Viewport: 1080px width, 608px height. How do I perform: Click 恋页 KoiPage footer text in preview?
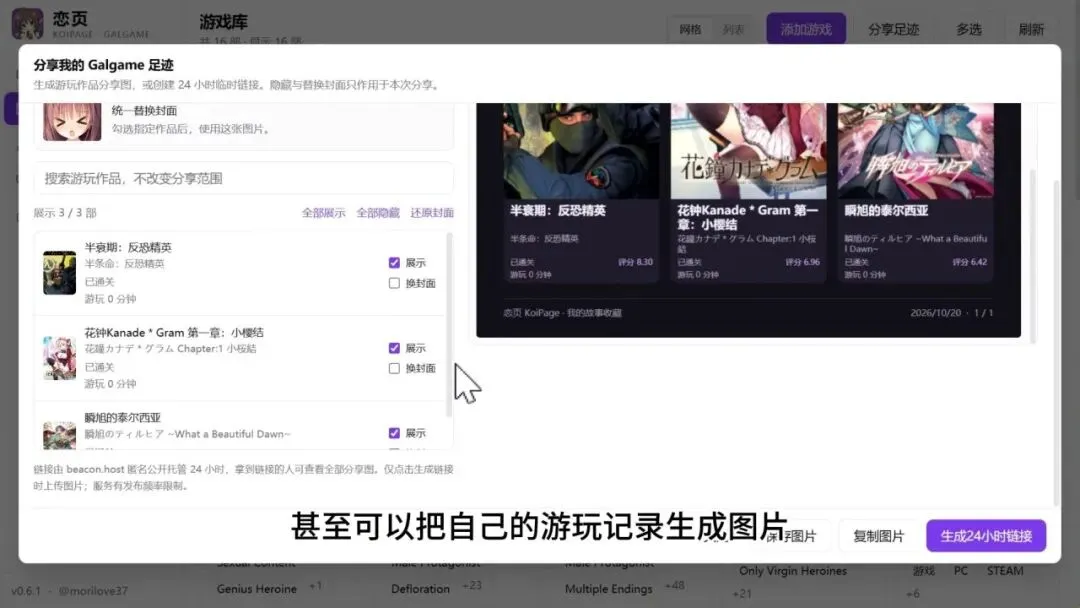pyautogui.click(x=562, y=313)
